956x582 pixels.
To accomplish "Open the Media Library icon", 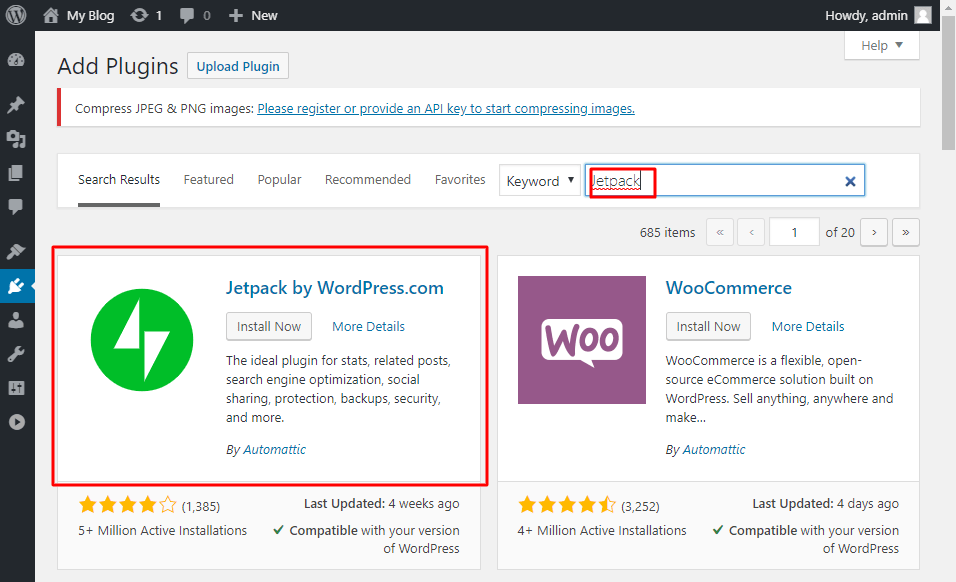I will coord(16,140).
